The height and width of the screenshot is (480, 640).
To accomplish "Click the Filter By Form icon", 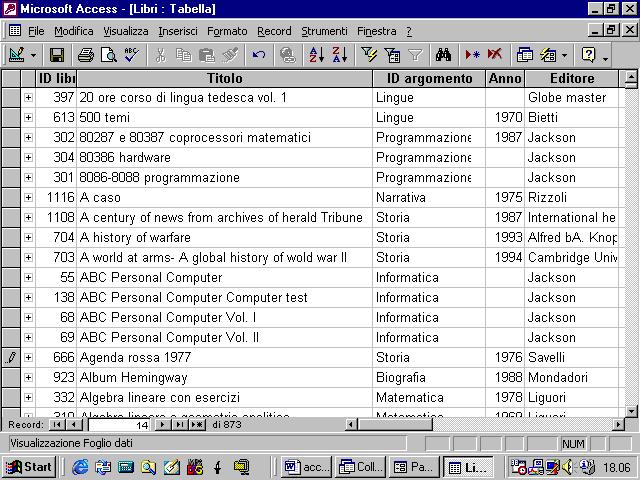I will coord(392,55).
